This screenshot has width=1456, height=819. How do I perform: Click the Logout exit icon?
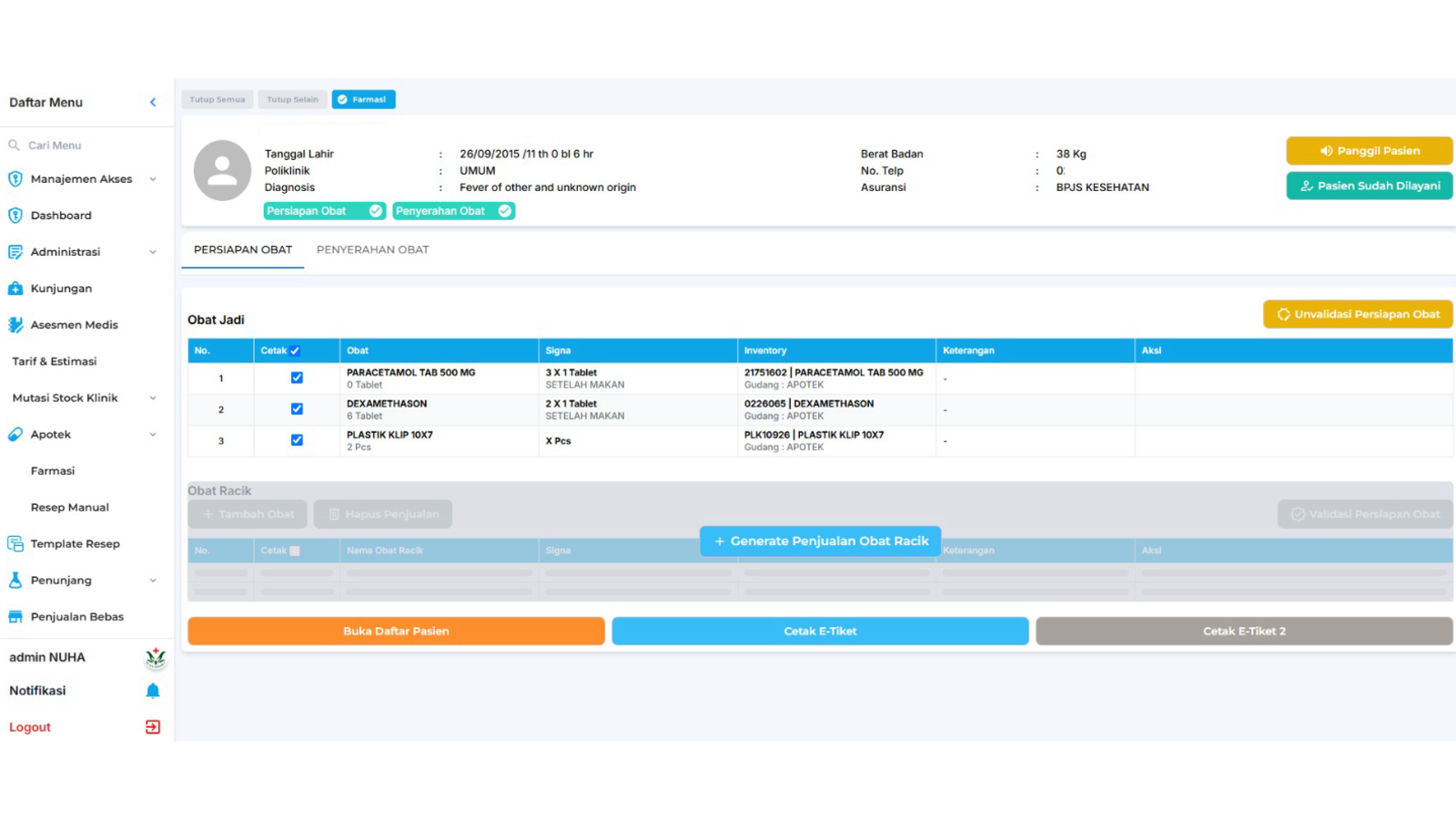click(153, 727)
